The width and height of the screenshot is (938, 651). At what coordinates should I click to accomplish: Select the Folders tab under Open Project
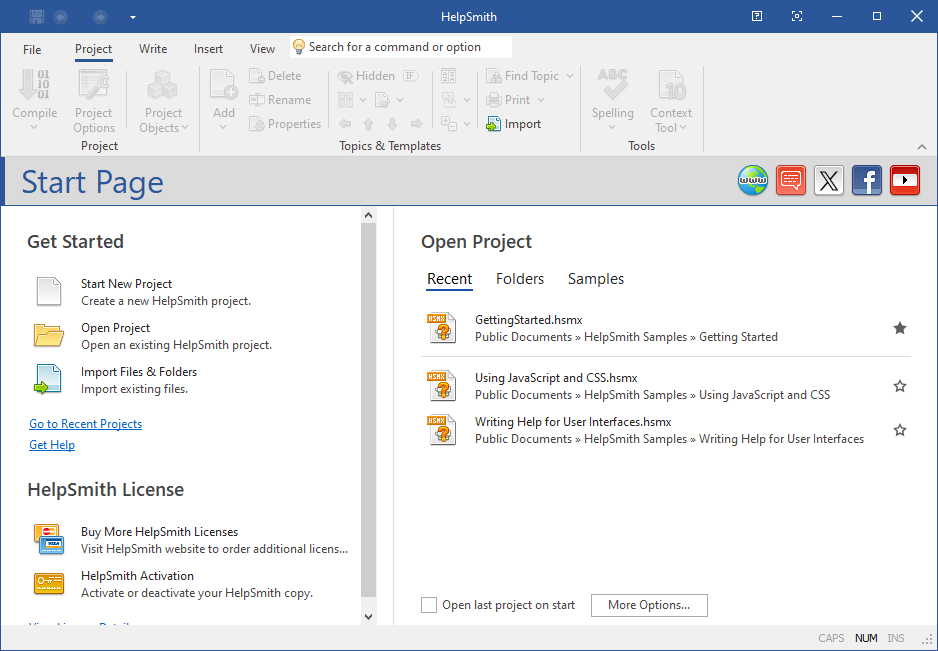(520, 279)
